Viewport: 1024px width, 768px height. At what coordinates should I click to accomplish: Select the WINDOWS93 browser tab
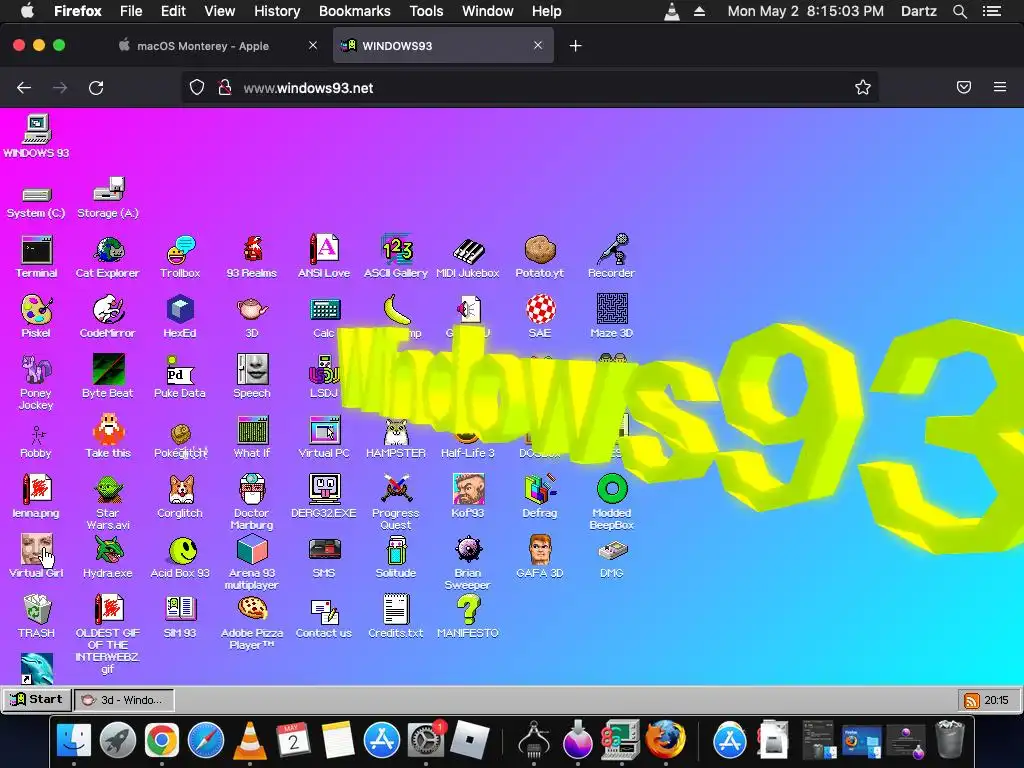tap(443, 46)
